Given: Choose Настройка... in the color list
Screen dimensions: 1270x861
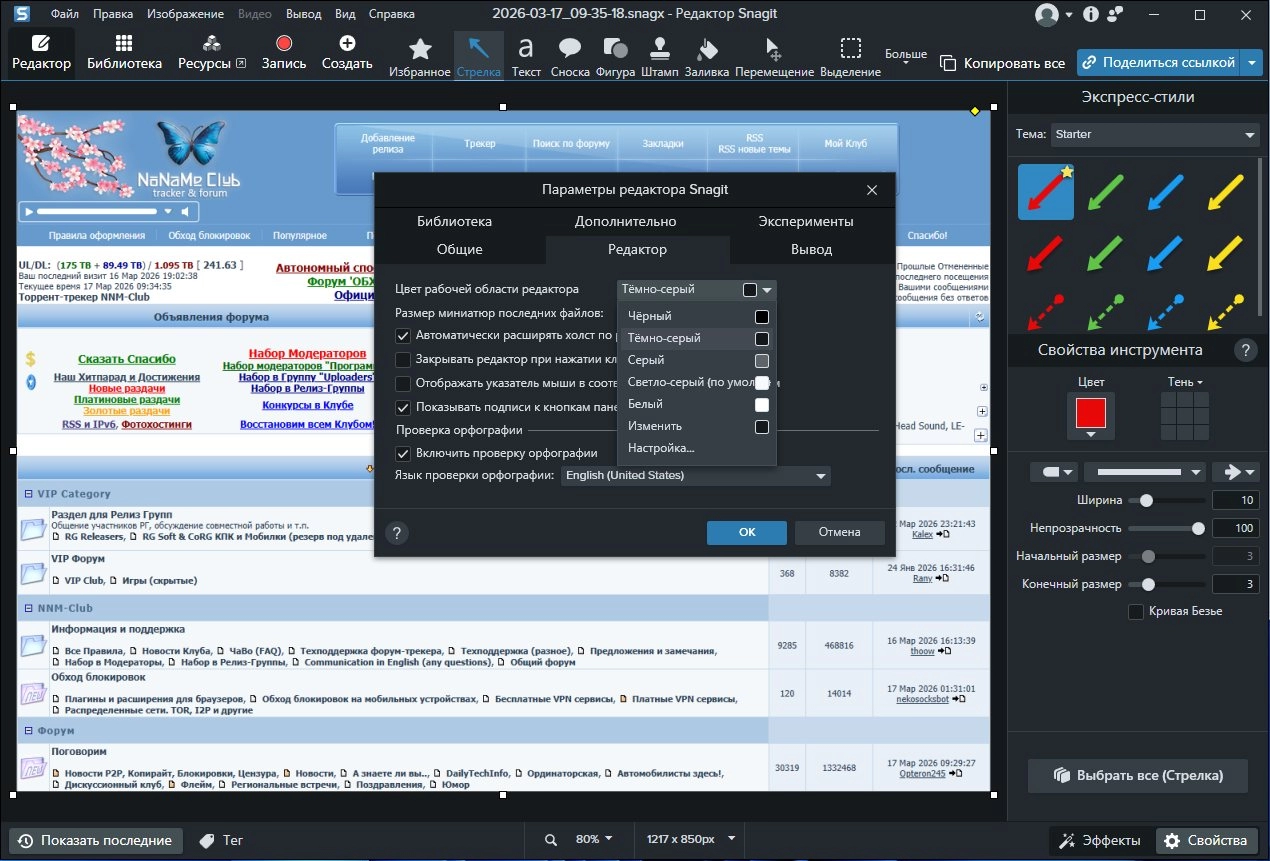Looking at the screenshot, I should pos(698,448).
